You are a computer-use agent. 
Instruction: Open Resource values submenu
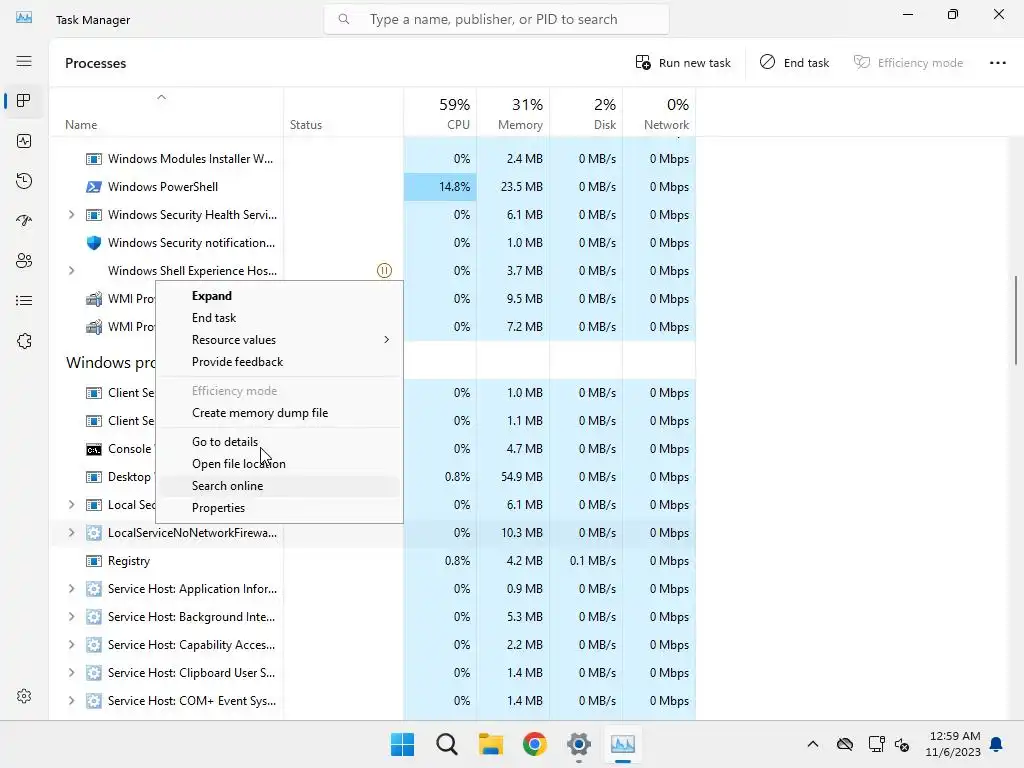click(279, 340)
